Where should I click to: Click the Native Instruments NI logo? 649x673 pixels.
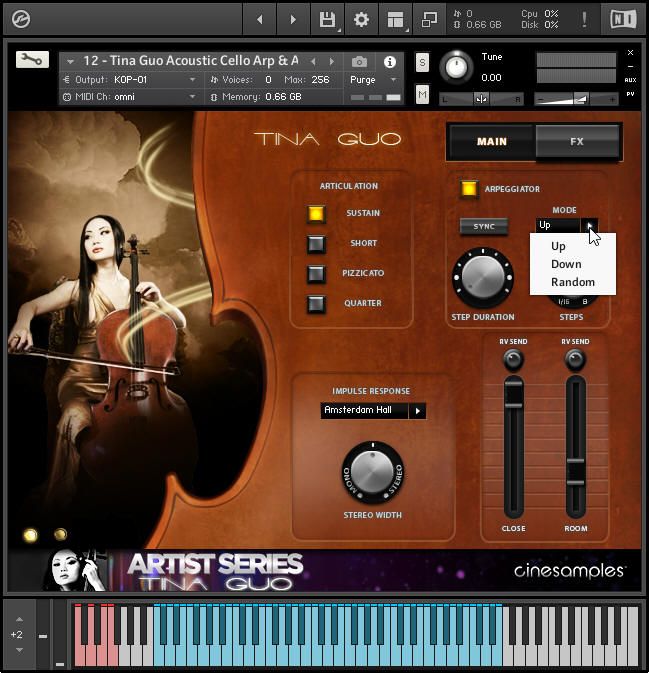pos(623,19)
